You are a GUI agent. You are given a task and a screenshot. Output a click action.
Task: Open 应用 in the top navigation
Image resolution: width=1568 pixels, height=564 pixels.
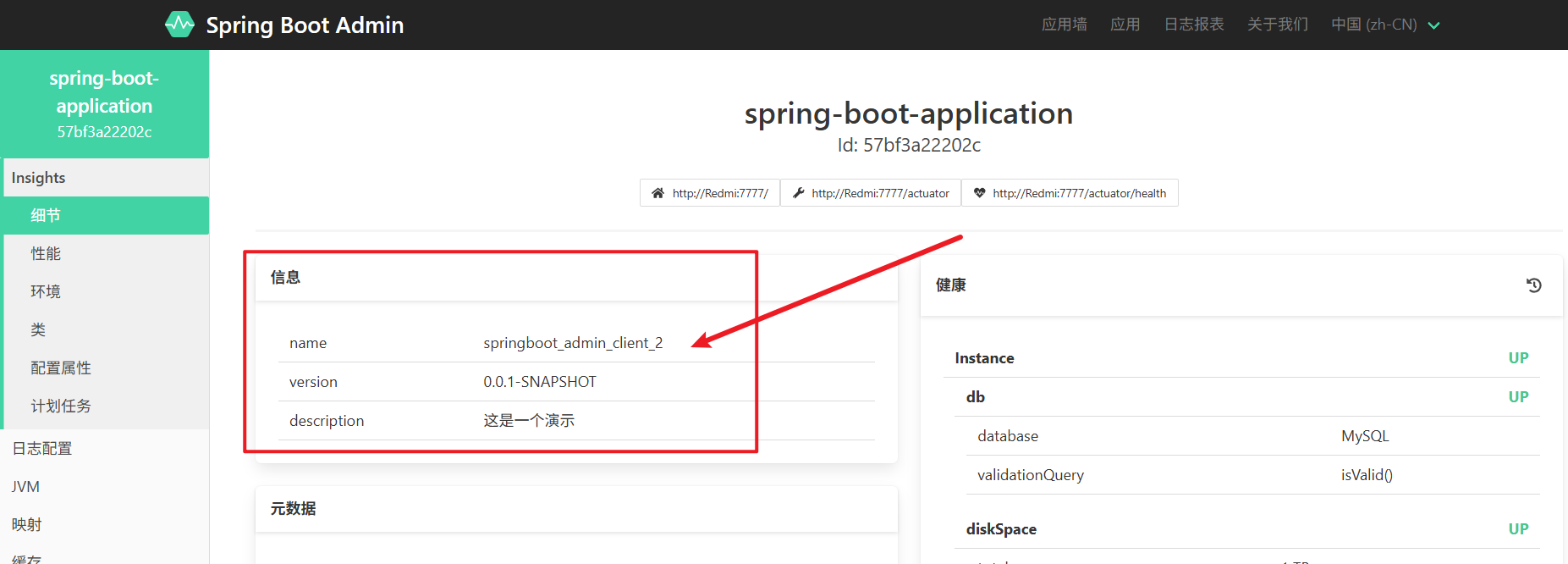[x=1125, y=25]
